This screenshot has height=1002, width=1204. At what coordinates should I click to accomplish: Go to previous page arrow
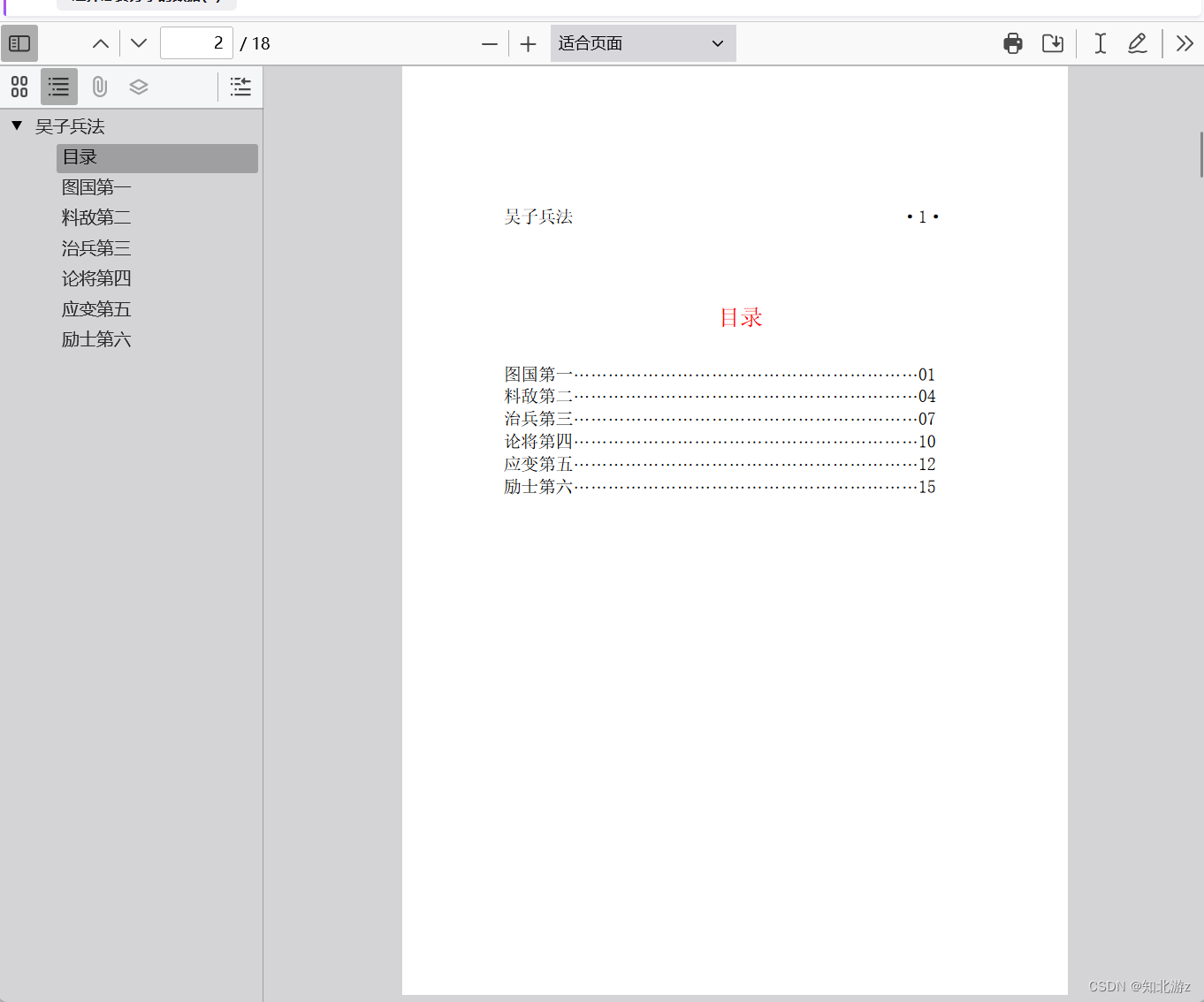pos(101,43)
